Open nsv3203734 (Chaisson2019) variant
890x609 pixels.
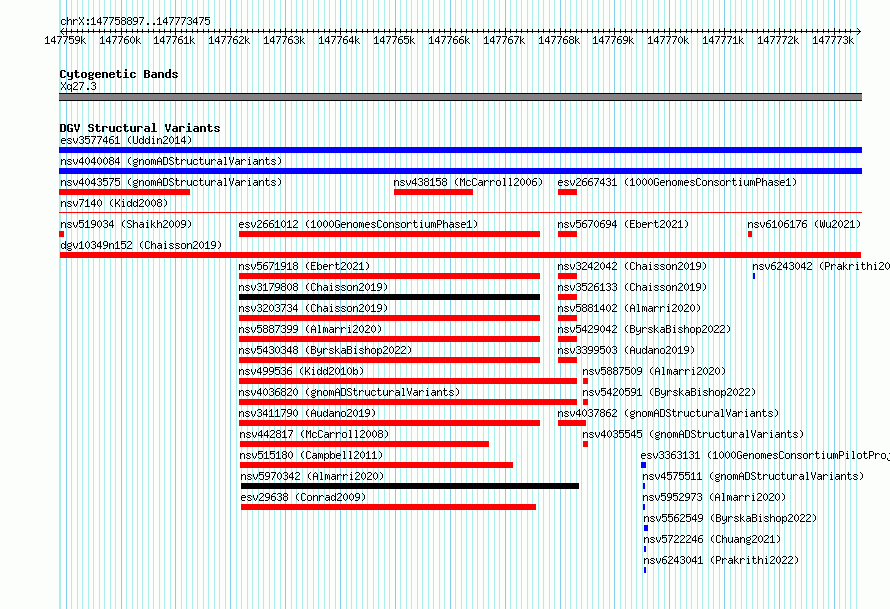coord(313,308)
